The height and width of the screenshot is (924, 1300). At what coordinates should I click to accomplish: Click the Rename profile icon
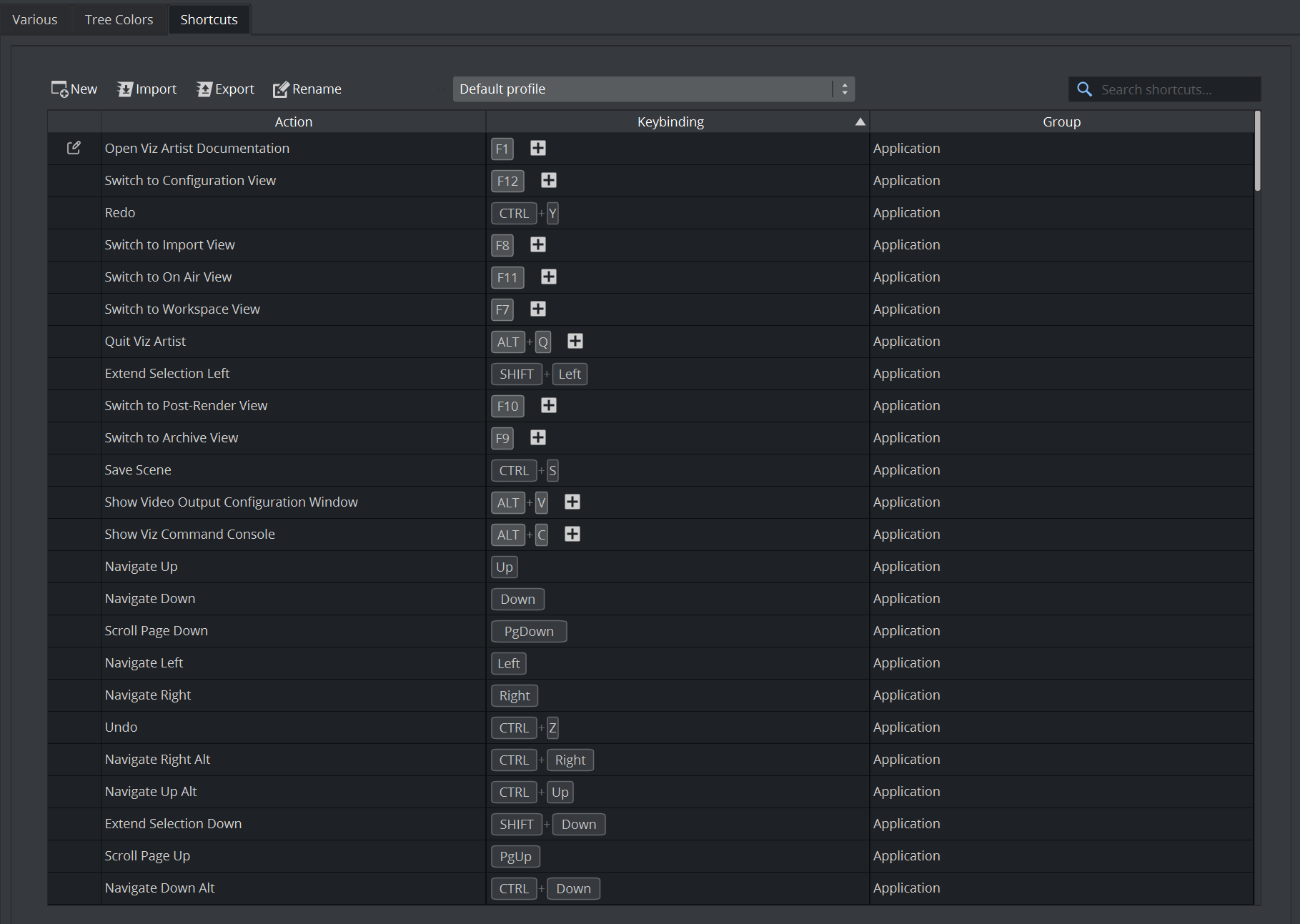[x=281, y=89]
